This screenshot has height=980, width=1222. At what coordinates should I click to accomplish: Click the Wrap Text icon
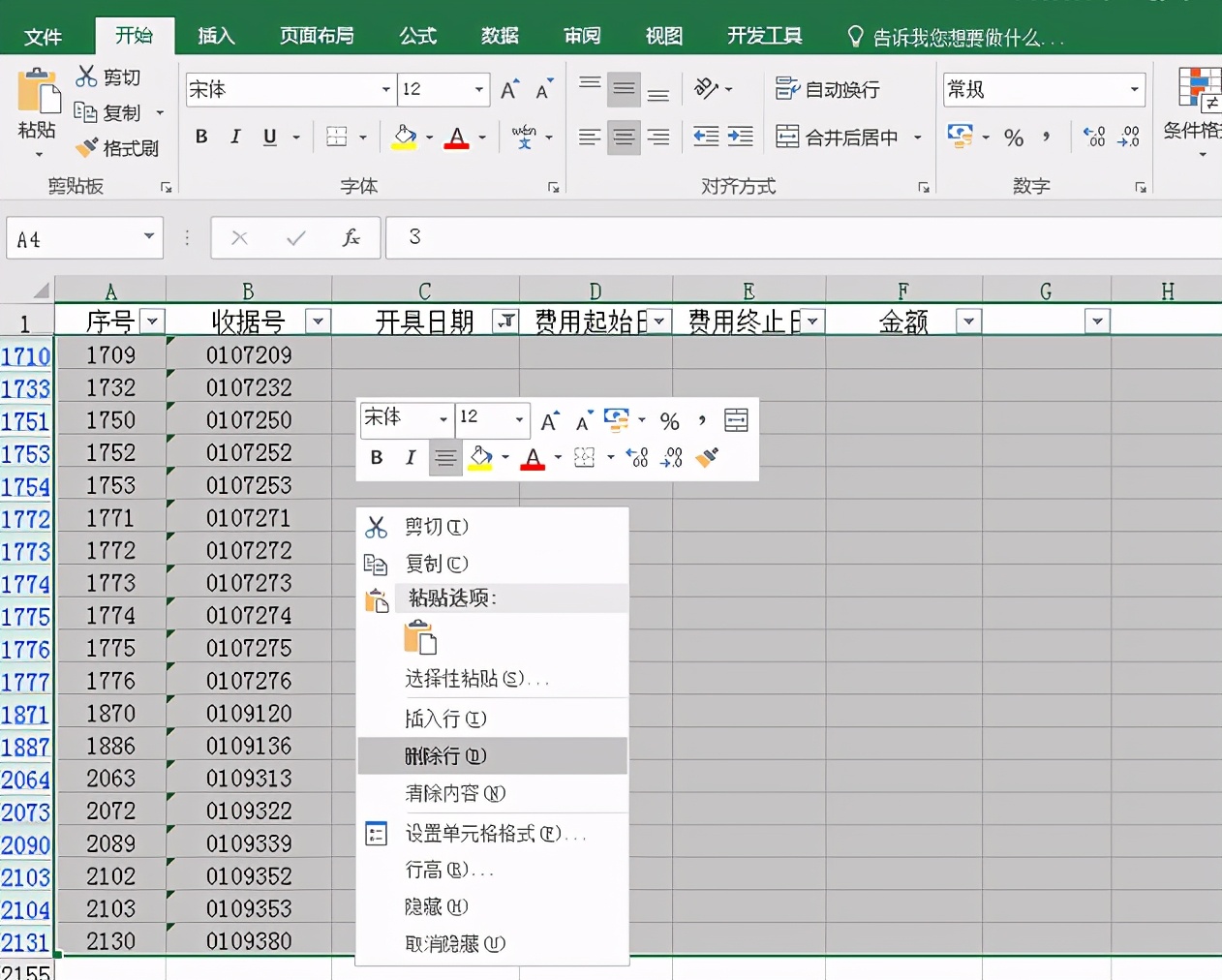(787, 89)
